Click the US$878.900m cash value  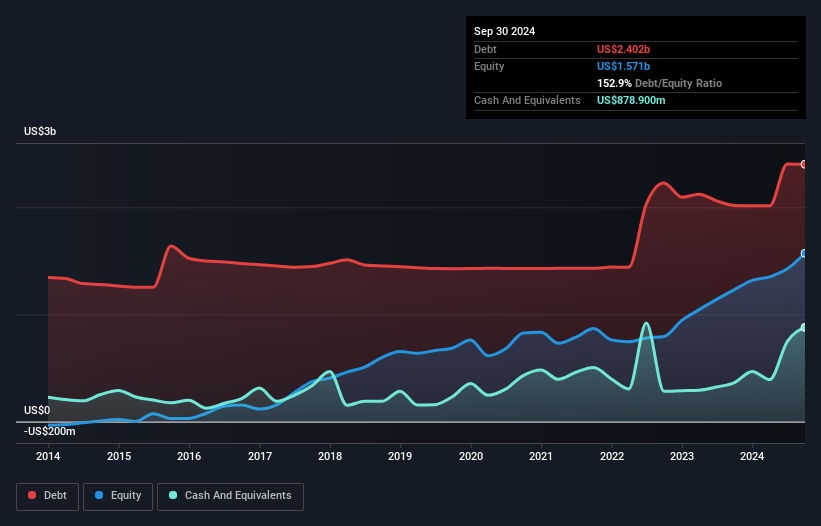pos(631,100)
